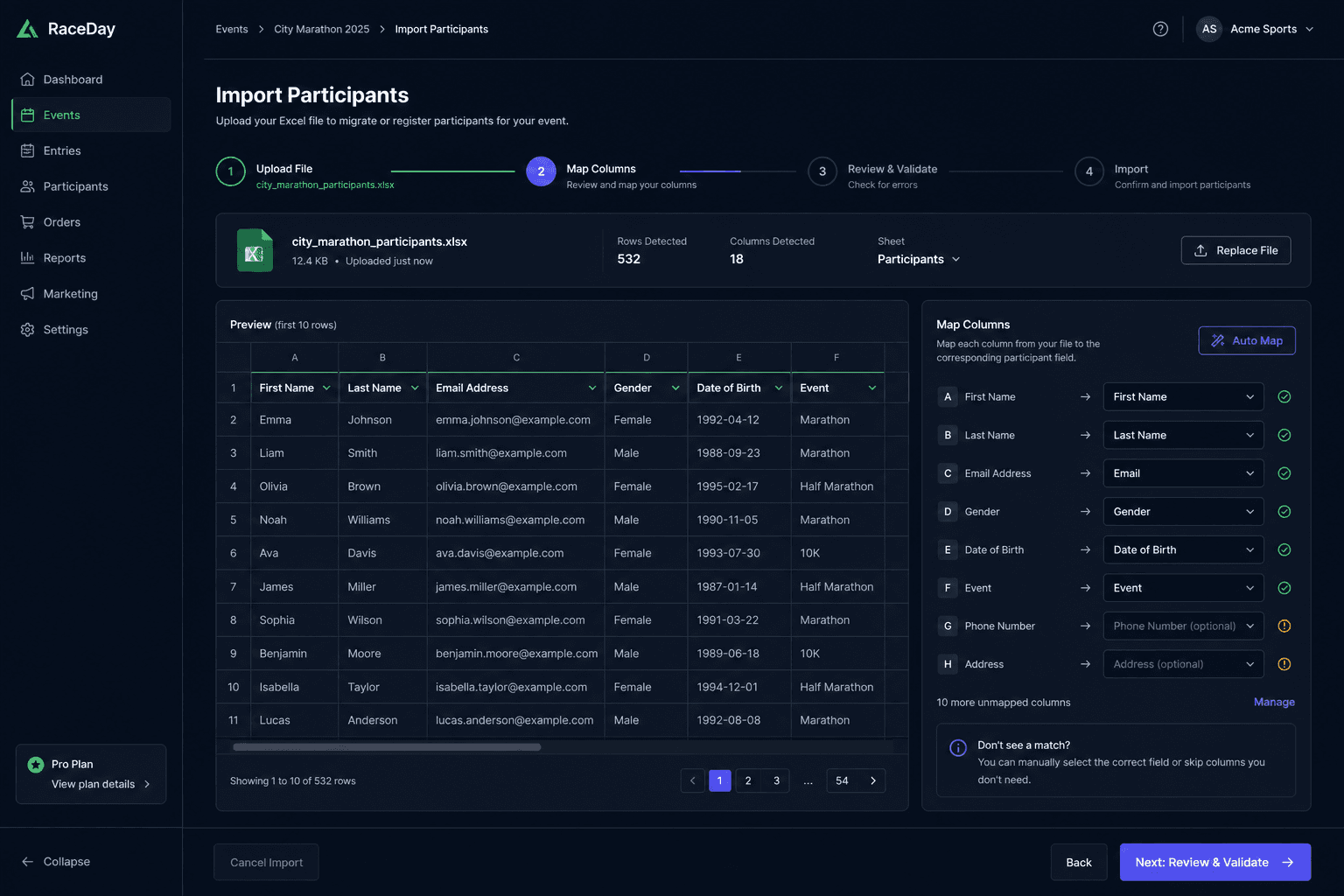
Task: Open Email Address column header dropdown in preview
Action: pyautogui.click(x=592, y=388)
